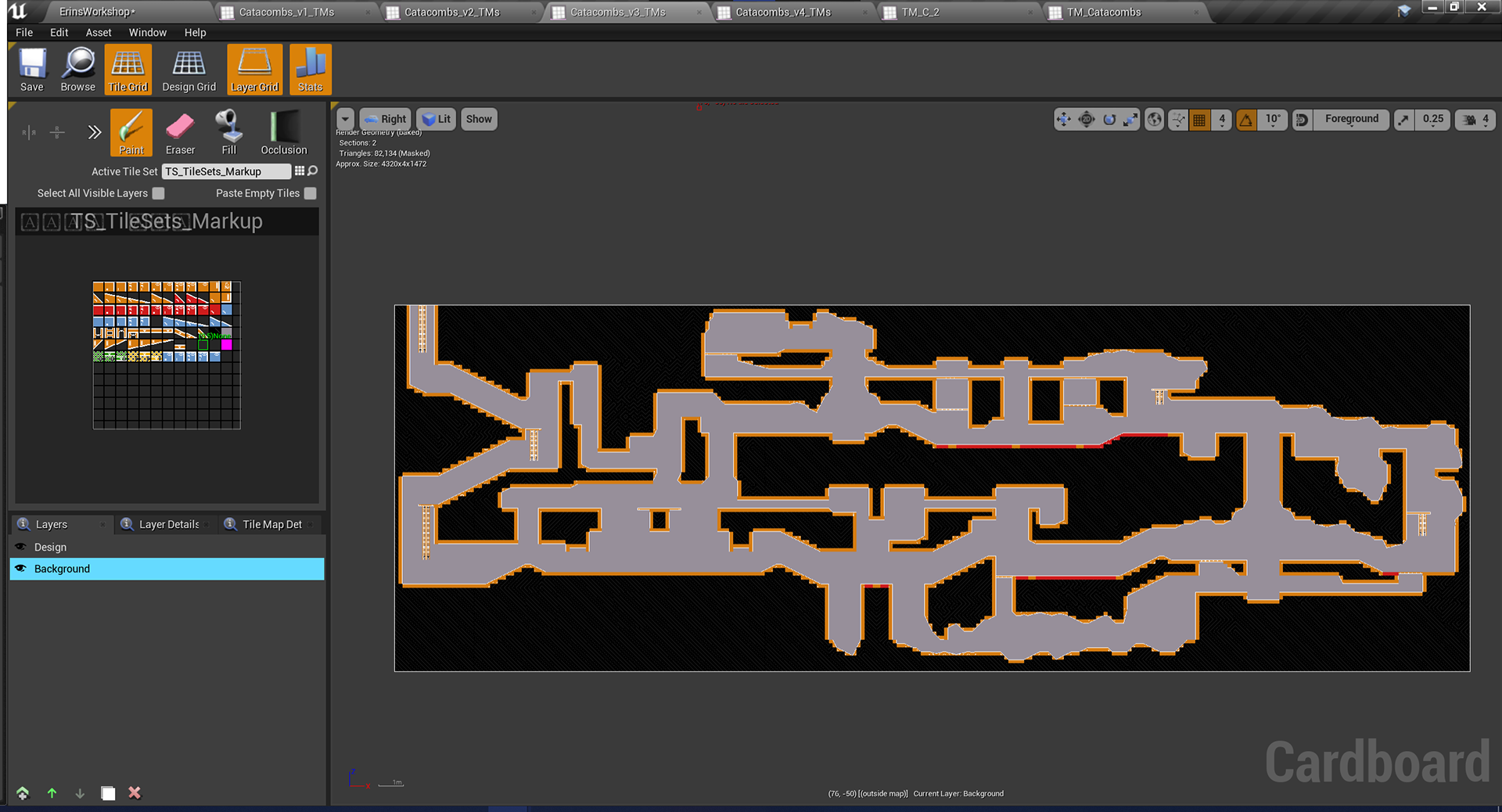Move selected layer down
This screenshot has height=812, width=1502.
(80, 793)
